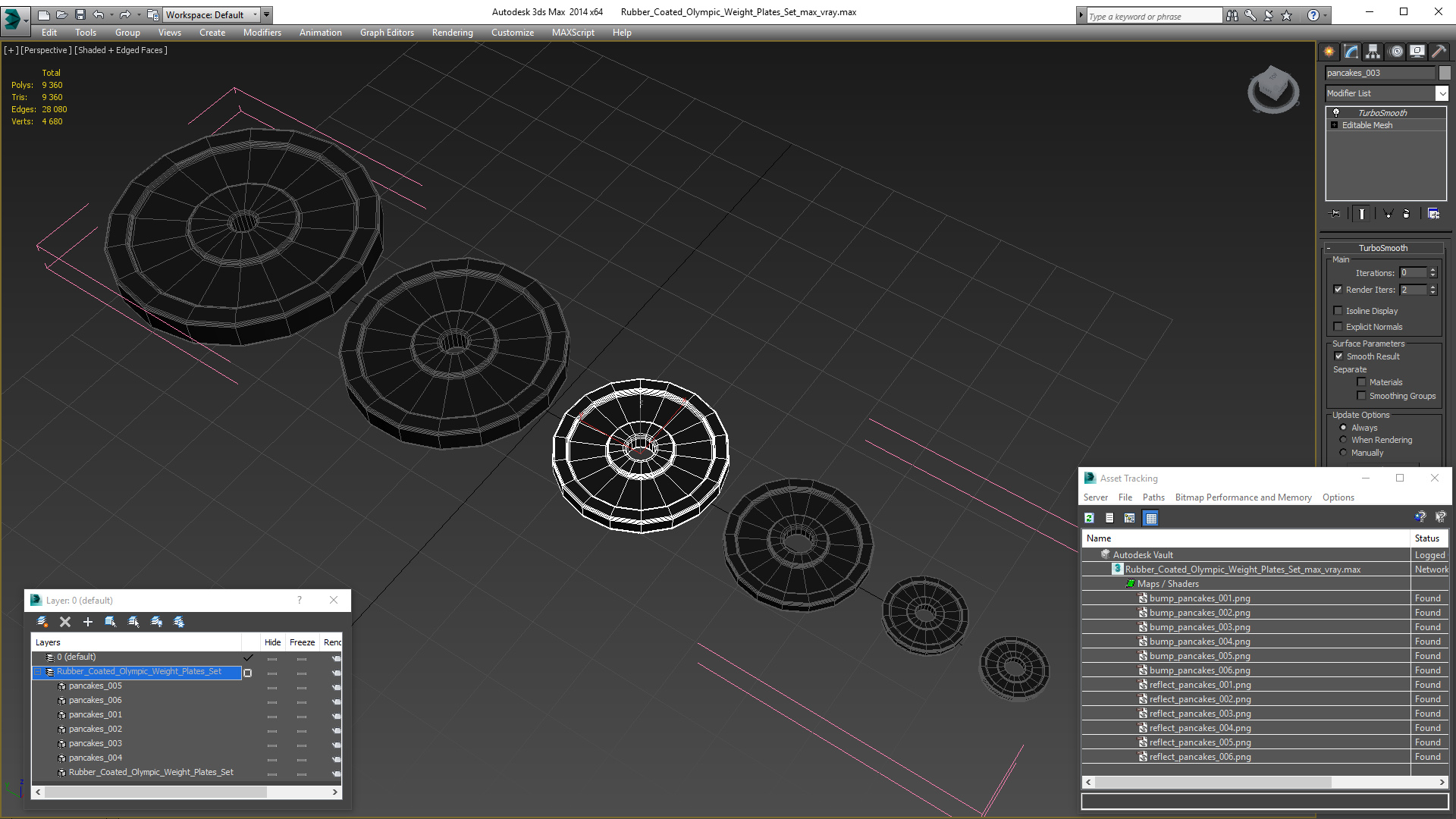Open the Utilities hammer panel tab

point(1439,52)
